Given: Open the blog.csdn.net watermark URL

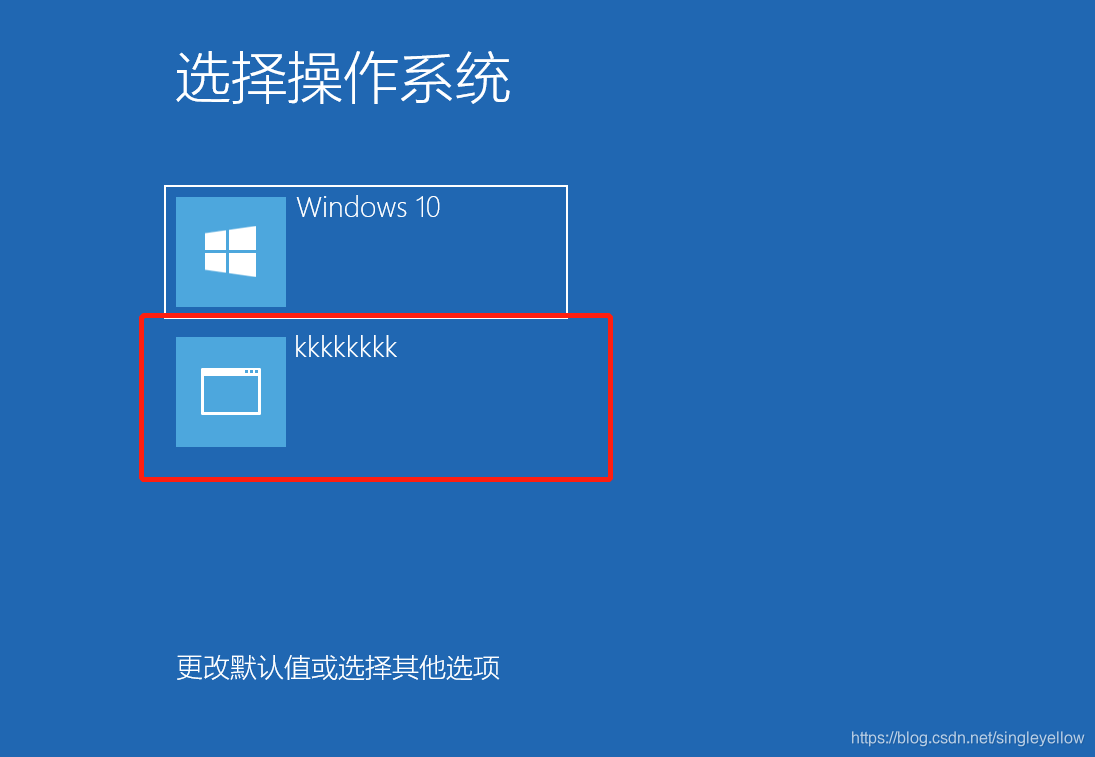Looking at the screenshot, I should click(967, 737).
